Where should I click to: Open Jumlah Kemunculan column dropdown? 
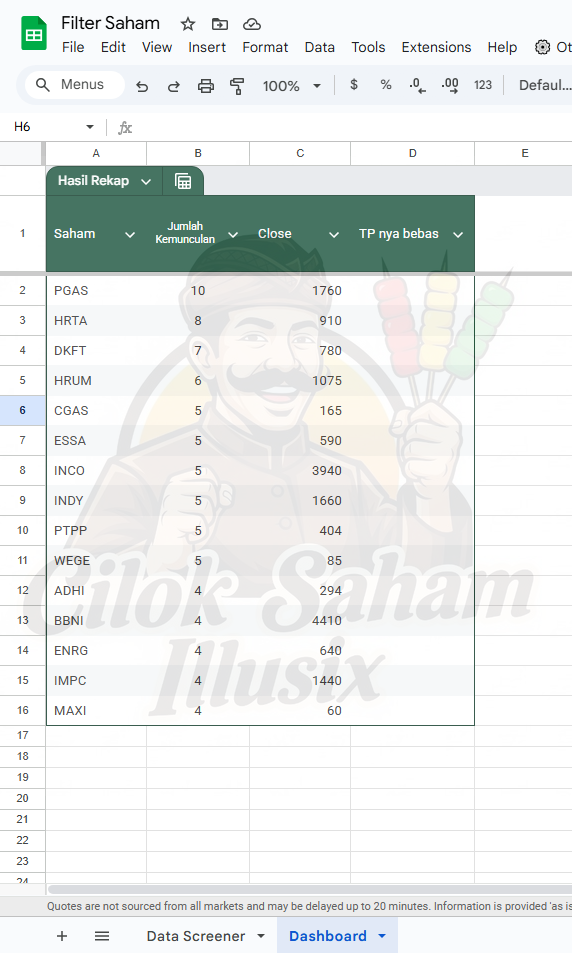(233, 235)
